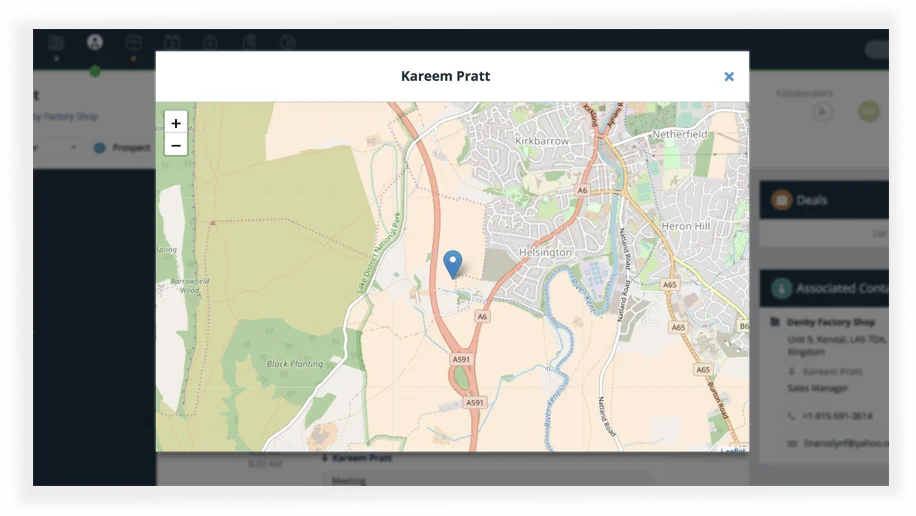Screen dimensions: 916x516
Task: Zoom in on the map
Action: (176, 123)
